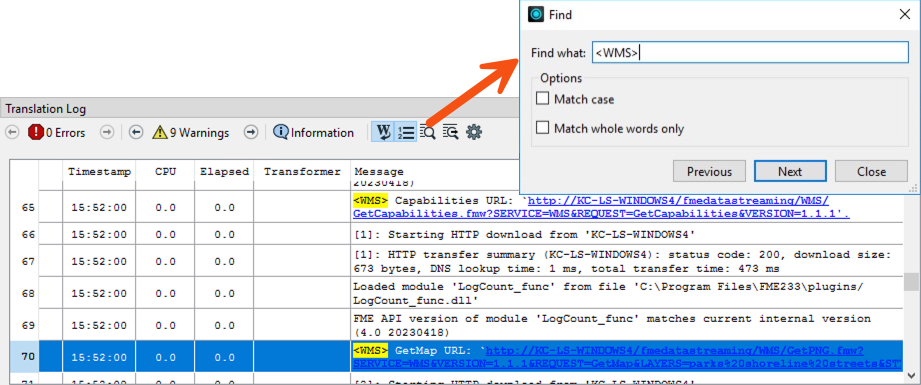Click Previous in the Find dialog
The width and height of the screenshot is (921, 385).
coord(709,171)
